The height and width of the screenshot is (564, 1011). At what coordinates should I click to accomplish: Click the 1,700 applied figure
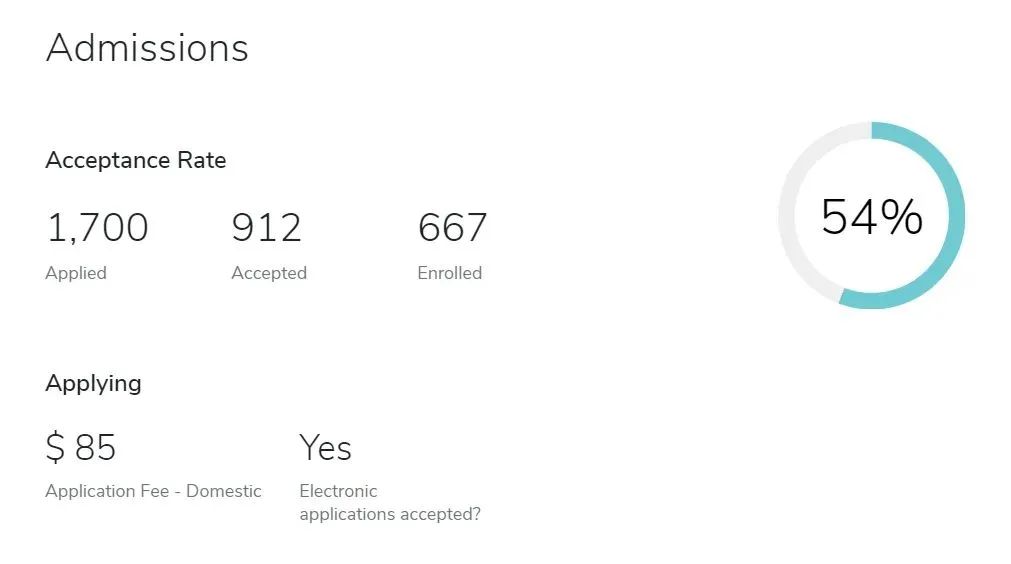point(97,228)
